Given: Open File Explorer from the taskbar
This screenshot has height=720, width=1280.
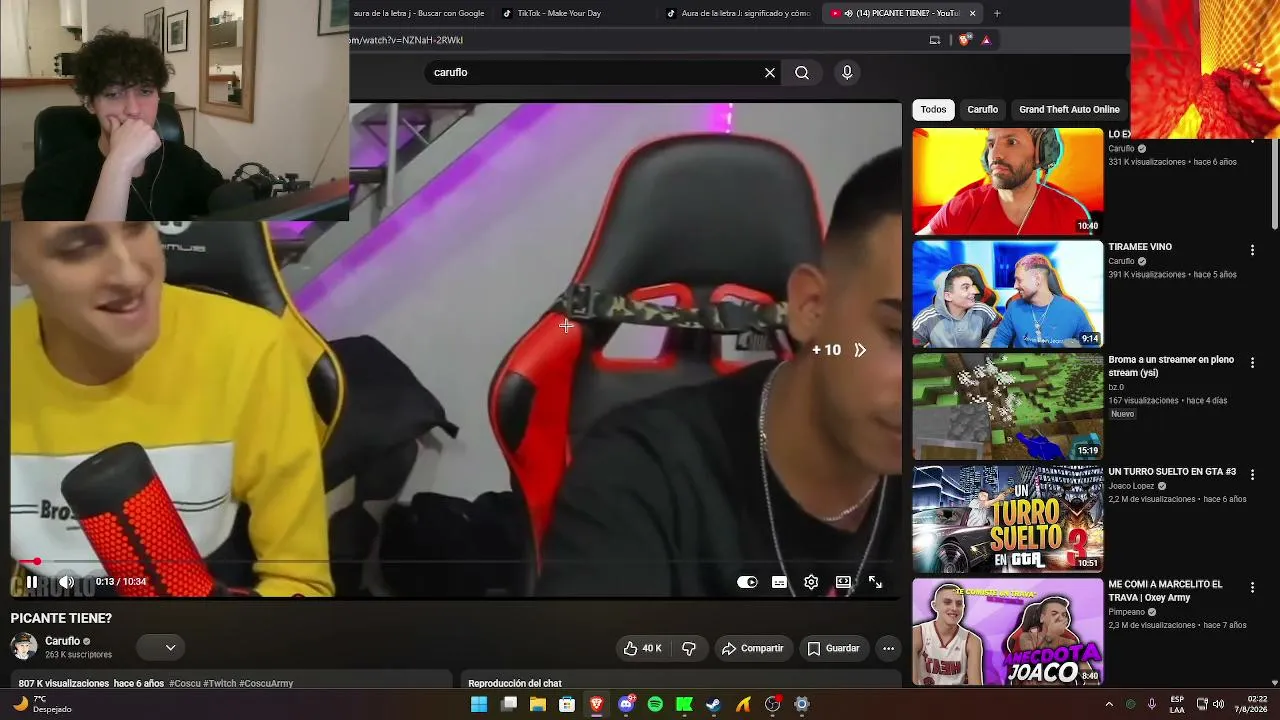Looking at the screenshot, I should 537,704.
